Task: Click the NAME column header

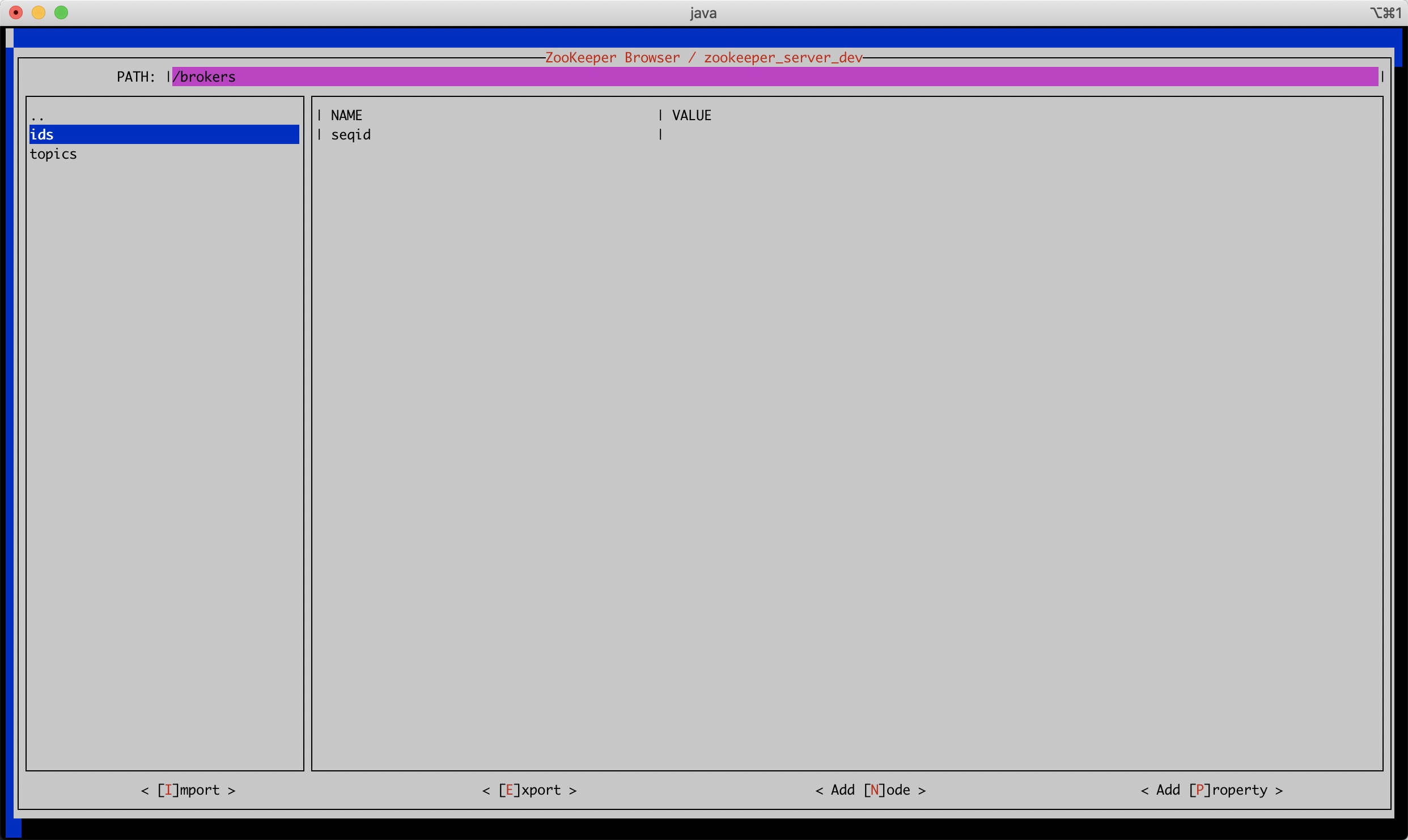Action: [x=346, y=116]
